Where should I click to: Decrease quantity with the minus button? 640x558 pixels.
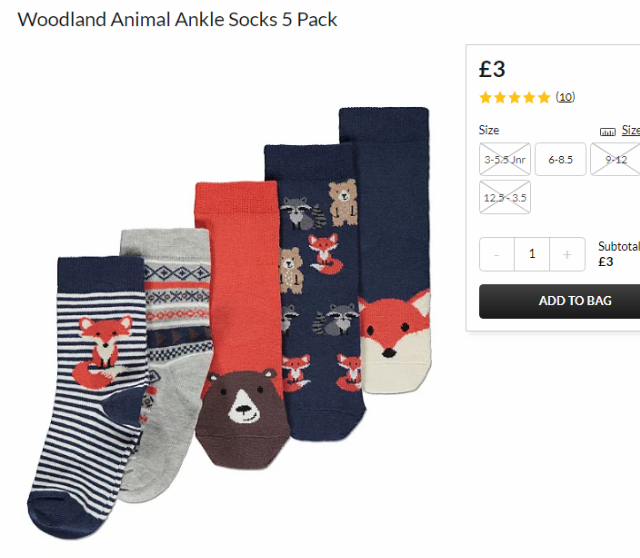click(497, 254)
